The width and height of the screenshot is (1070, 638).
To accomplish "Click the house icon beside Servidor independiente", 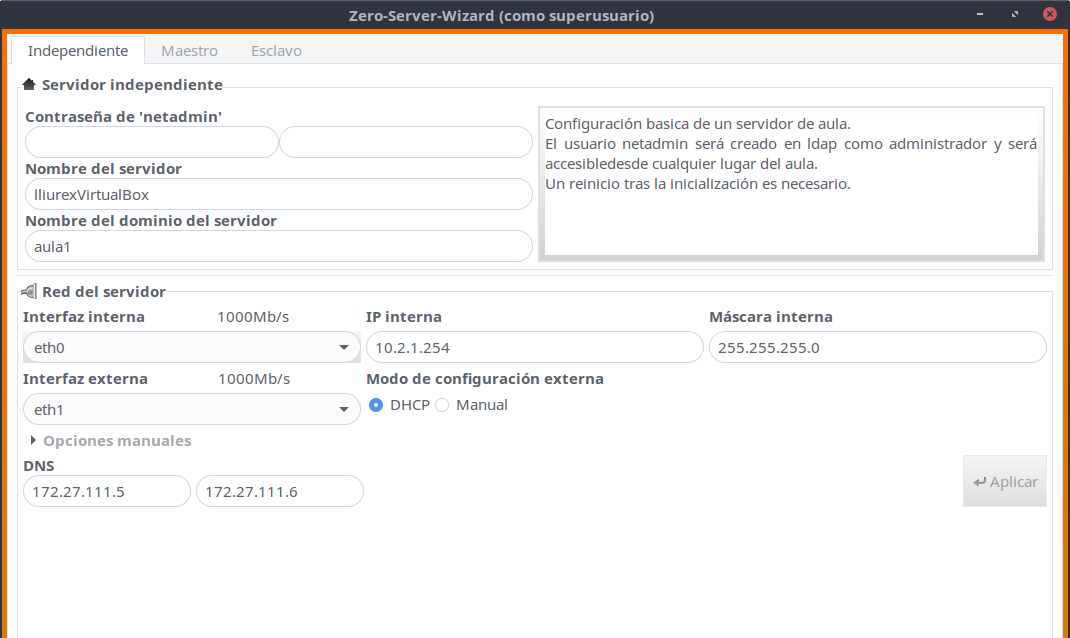I will coord(29,85).
